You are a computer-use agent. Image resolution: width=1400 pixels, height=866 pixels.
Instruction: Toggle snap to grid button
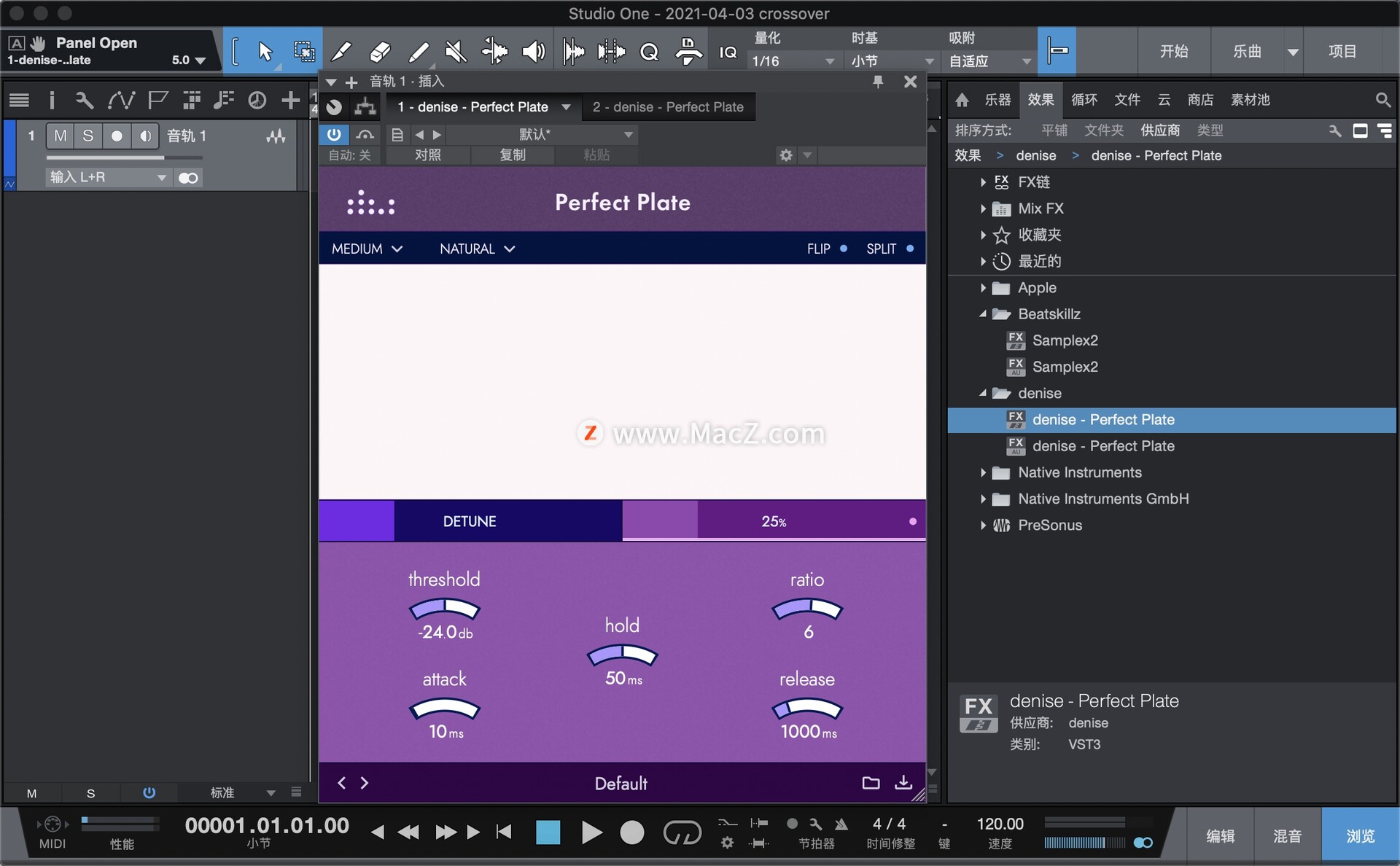[x=1057, y=51]
